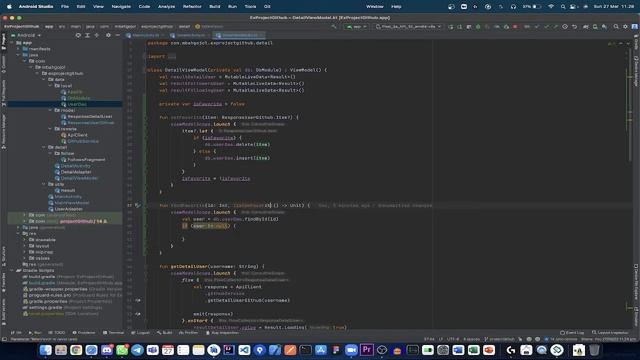
Task: Click the Wi-Fi icon in menu bar
Action: click(551, 7)
